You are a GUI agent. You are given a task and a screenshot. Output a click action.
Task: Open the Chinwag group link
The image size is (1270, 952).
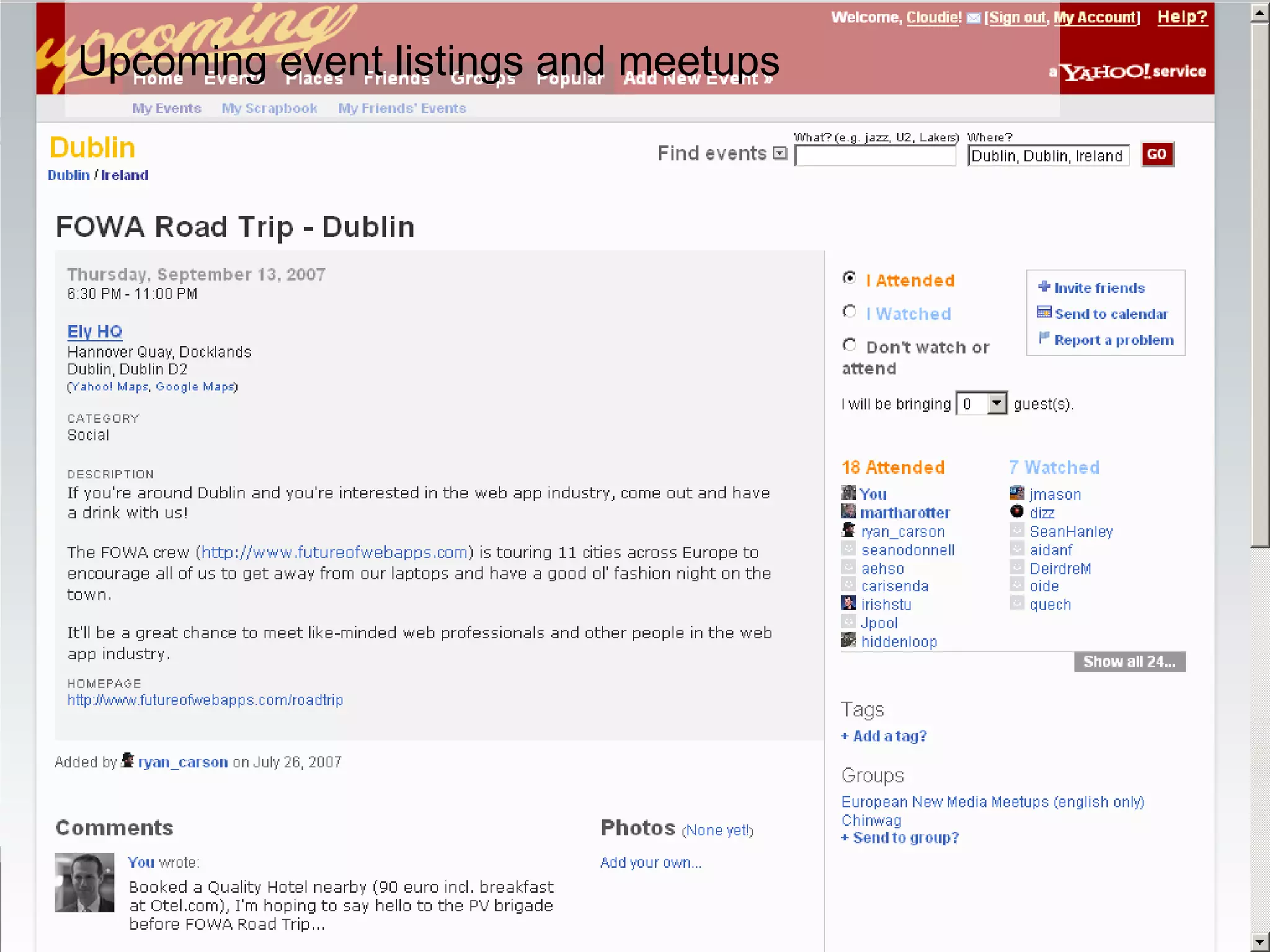[871, 821]
